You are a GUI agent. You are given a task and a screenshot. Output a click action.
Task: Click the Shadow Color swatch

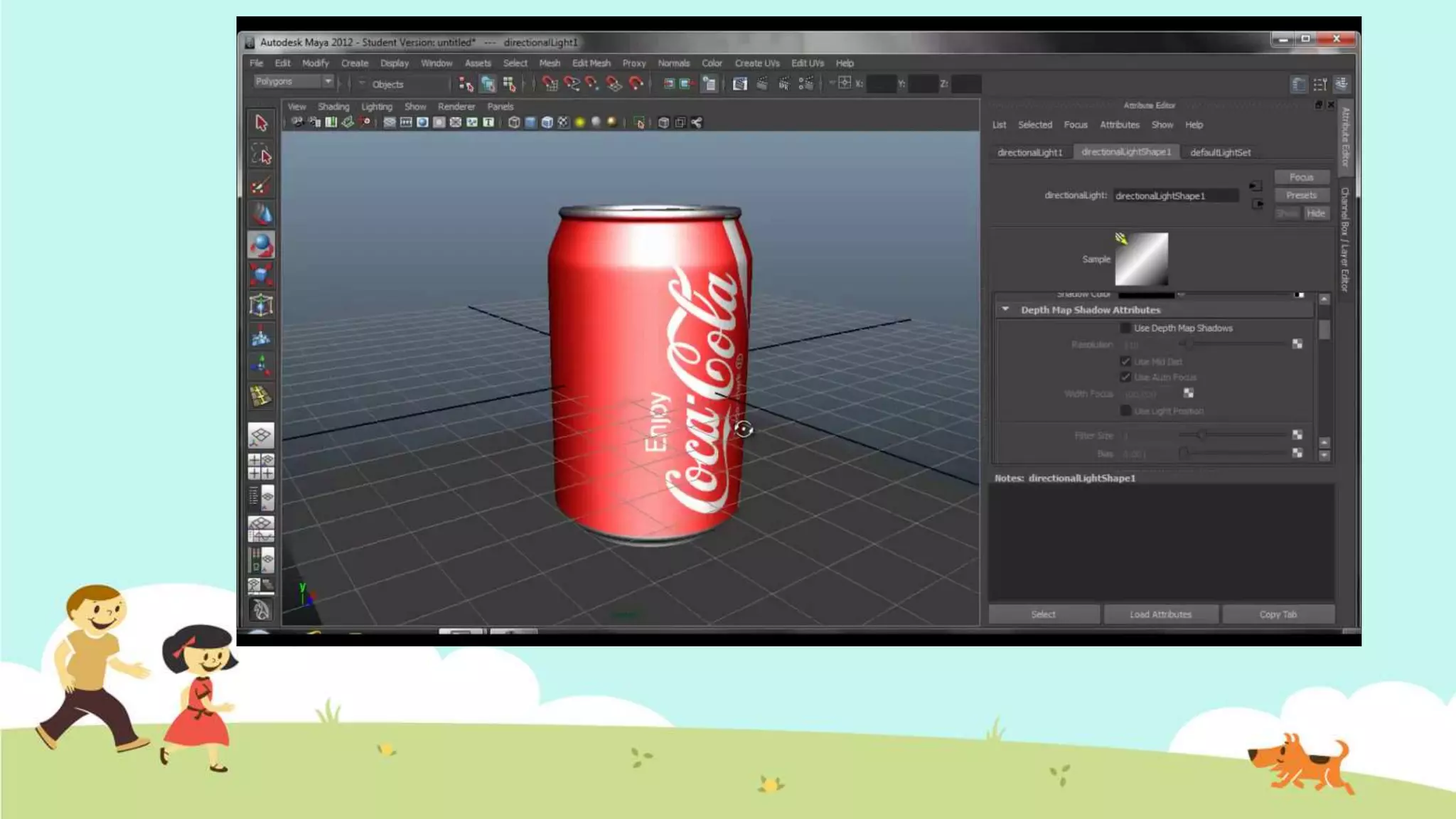[1145, 294]
